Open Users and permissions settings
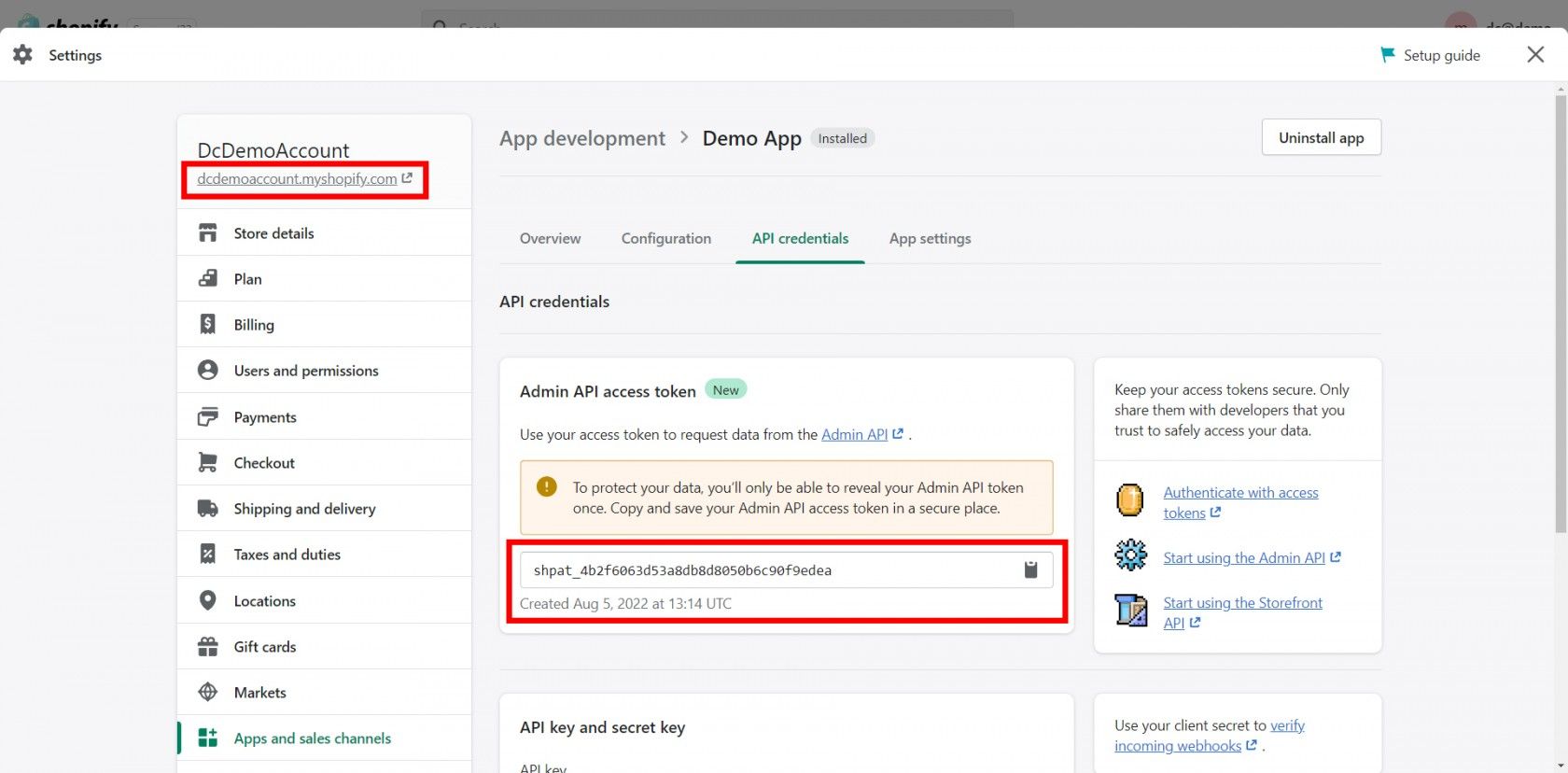This screenshot has width=1568, height=773. point(305,371)
